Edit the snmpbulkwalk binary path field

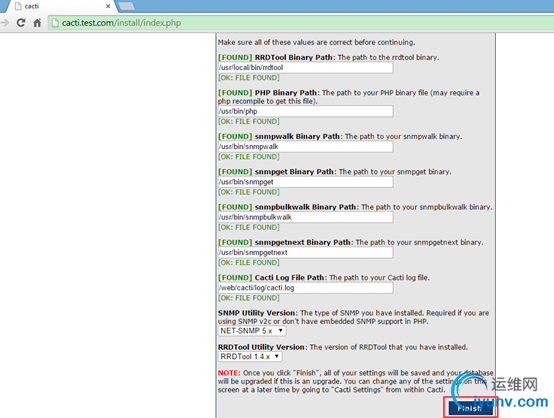click(305, 217)
